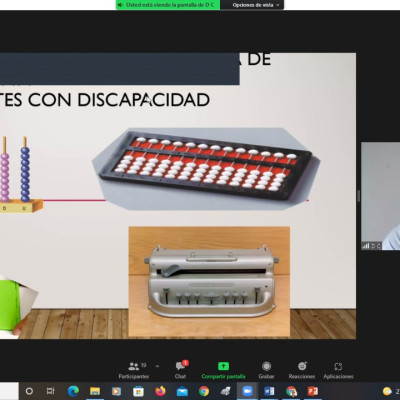Open the gray icon app beside Chrome in taskbar
This screenshot has width=400, height=400.
pos(226,391)
